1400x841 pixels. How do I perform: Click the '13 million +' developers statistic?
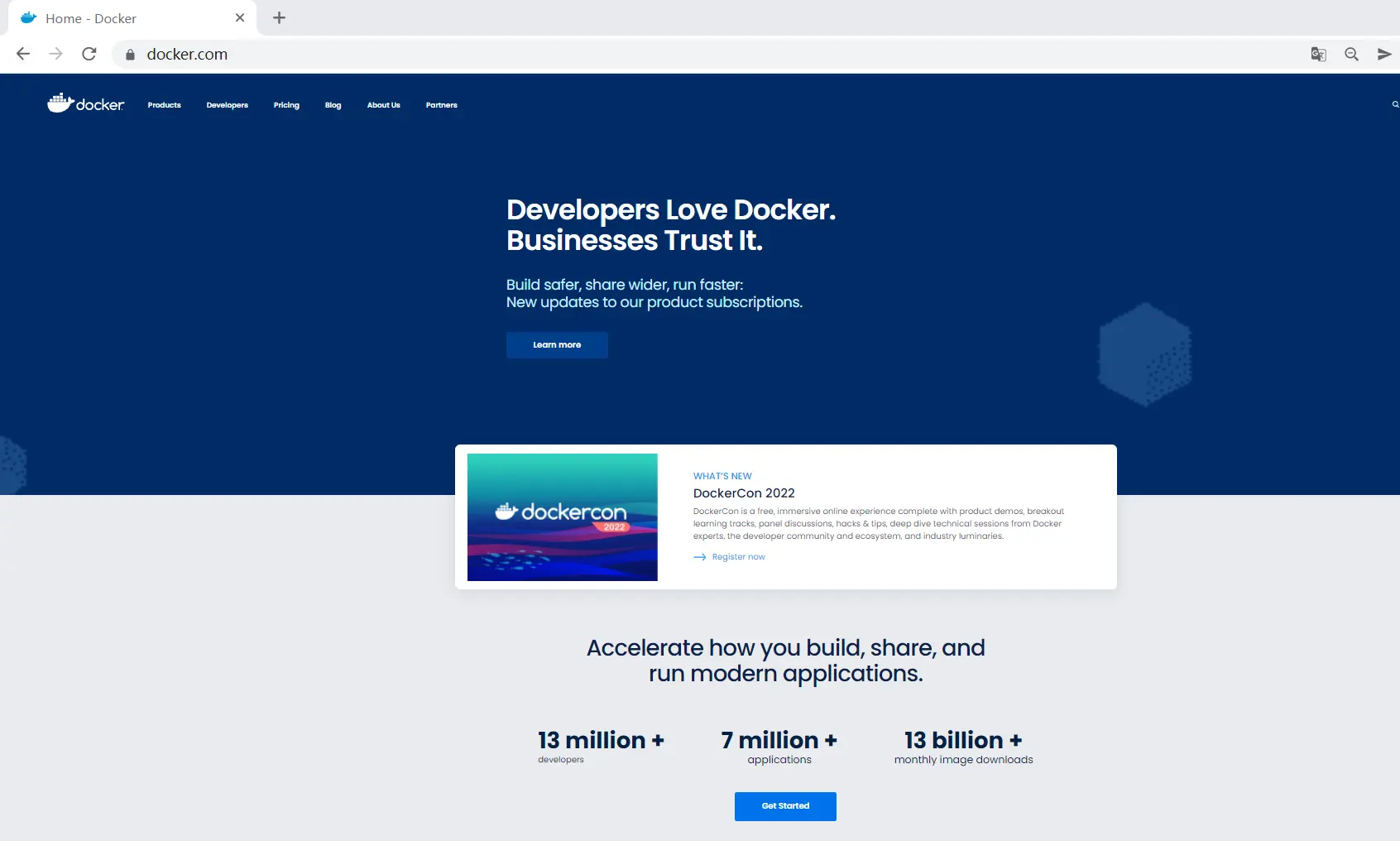(601, 740)
